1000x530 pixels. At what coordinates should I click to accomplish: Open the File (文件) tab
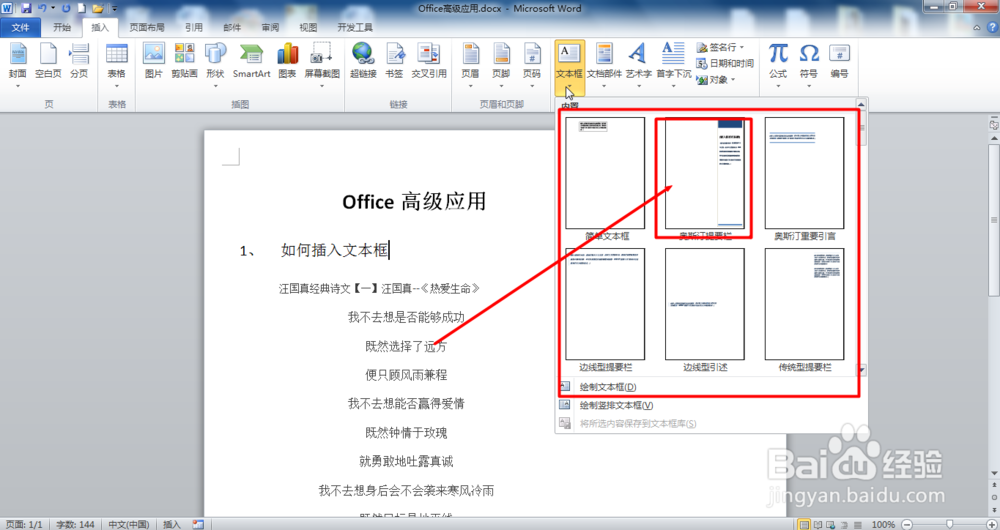click(x=20, y=27)
